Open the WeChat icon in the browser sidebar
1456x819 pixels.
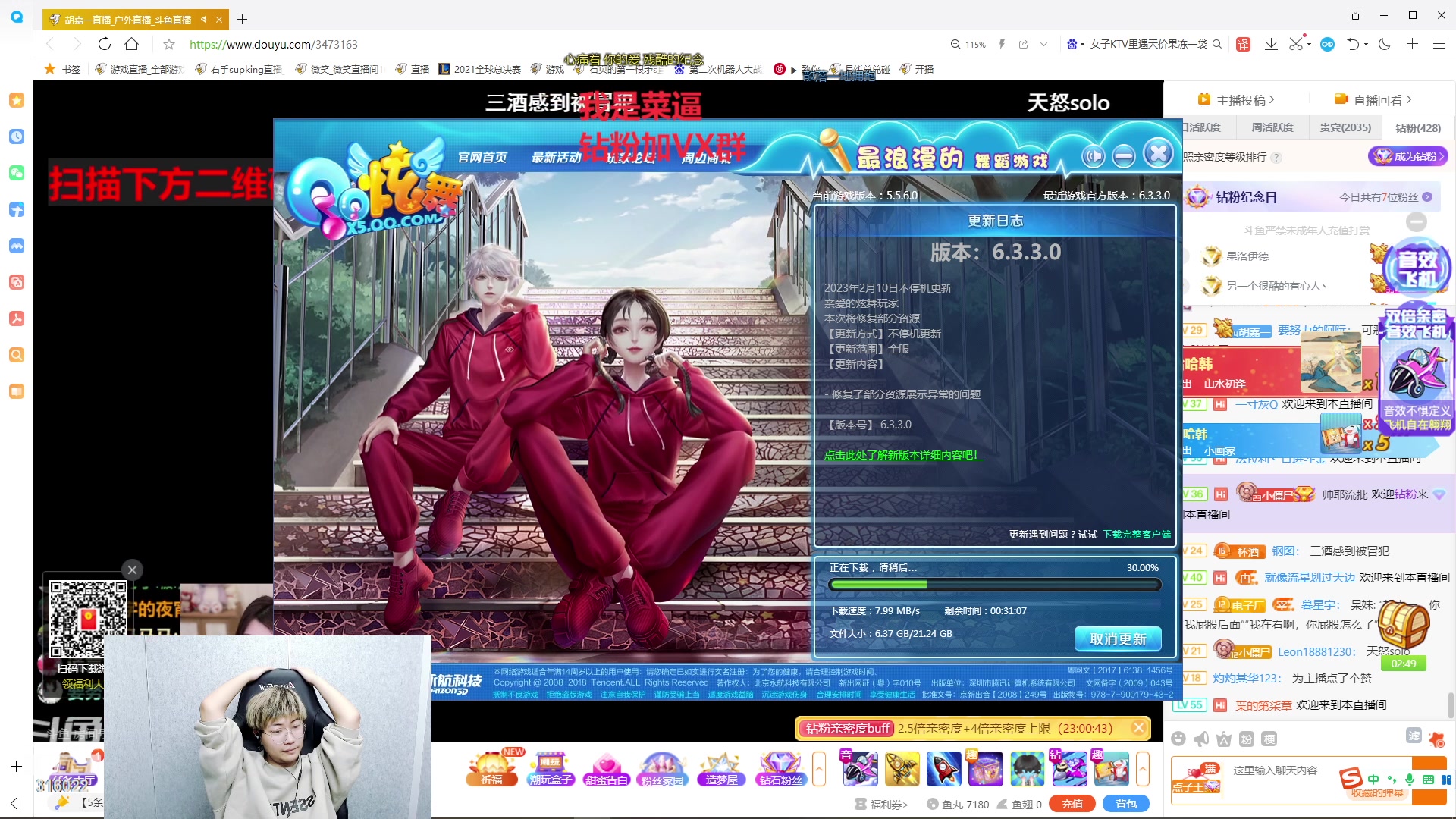click(17, 173)
